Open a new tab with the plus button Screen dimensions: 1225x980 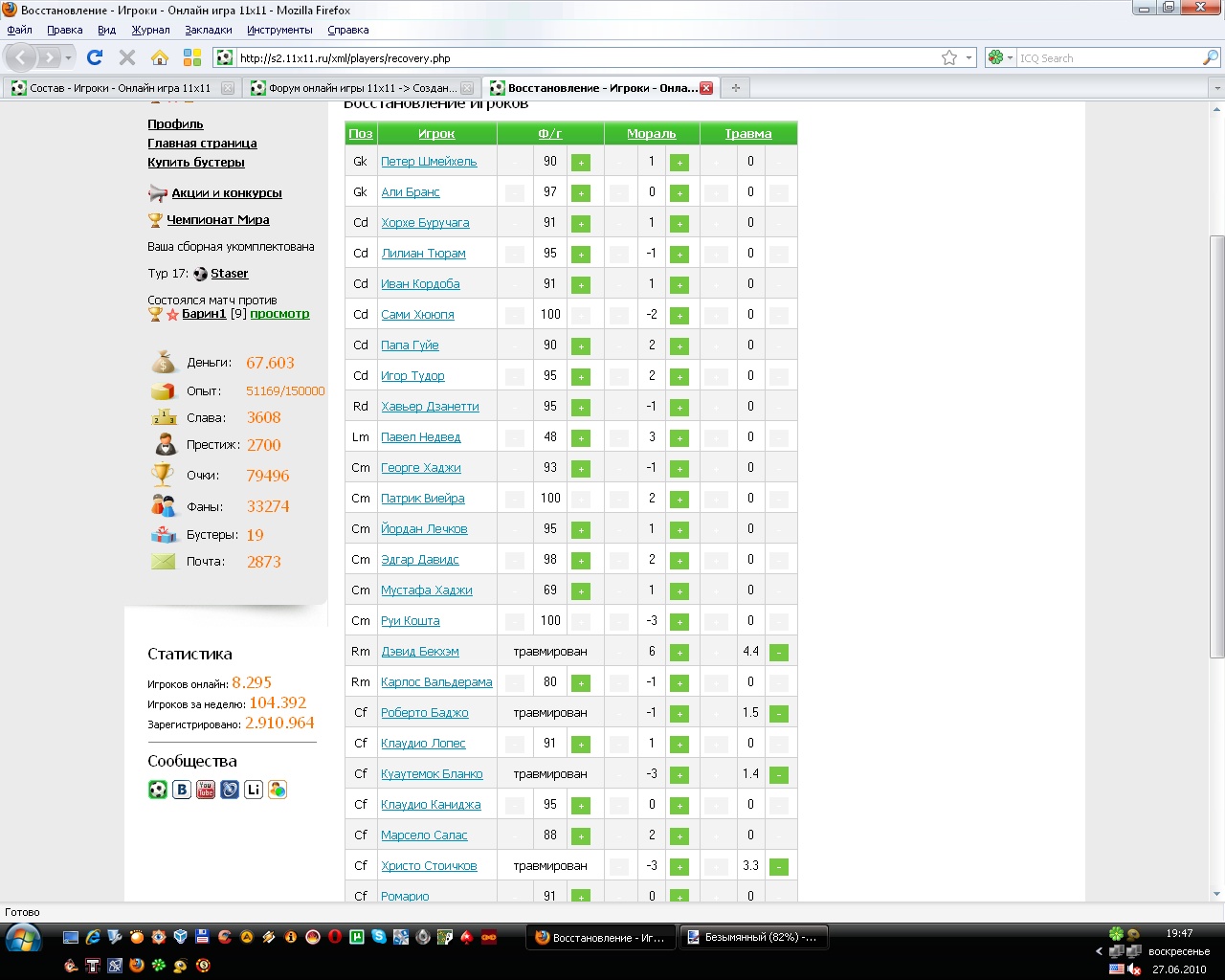736,88
